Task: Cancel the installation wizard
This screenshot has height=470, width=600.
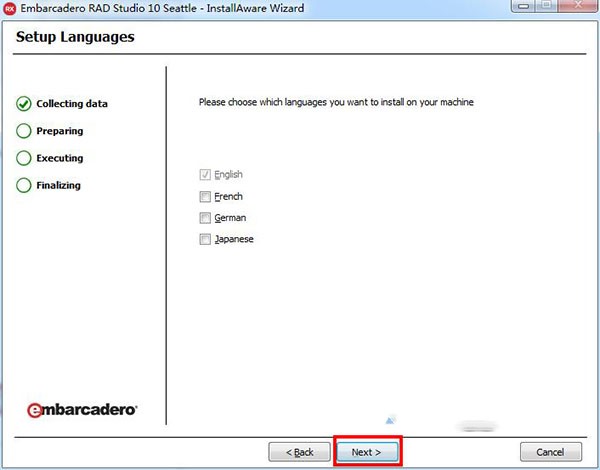Action: [551, 452]
